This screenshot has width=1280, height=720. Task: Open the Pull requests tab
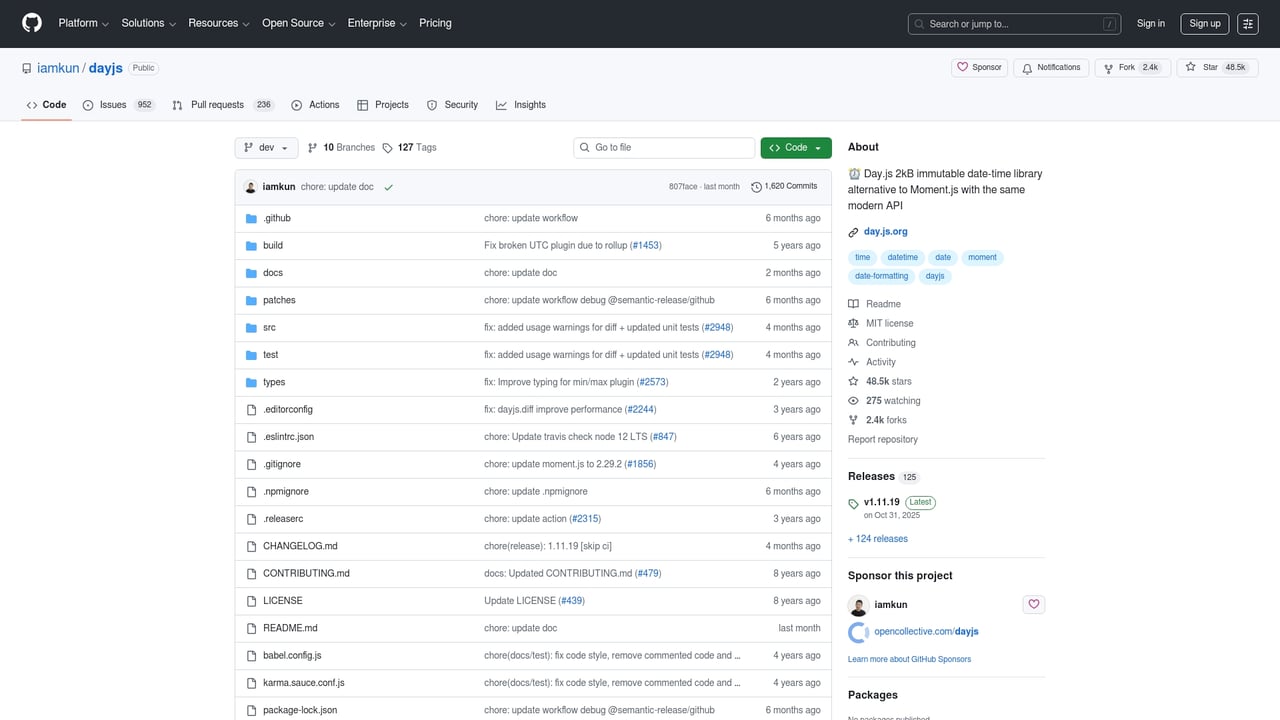point(217,104)
